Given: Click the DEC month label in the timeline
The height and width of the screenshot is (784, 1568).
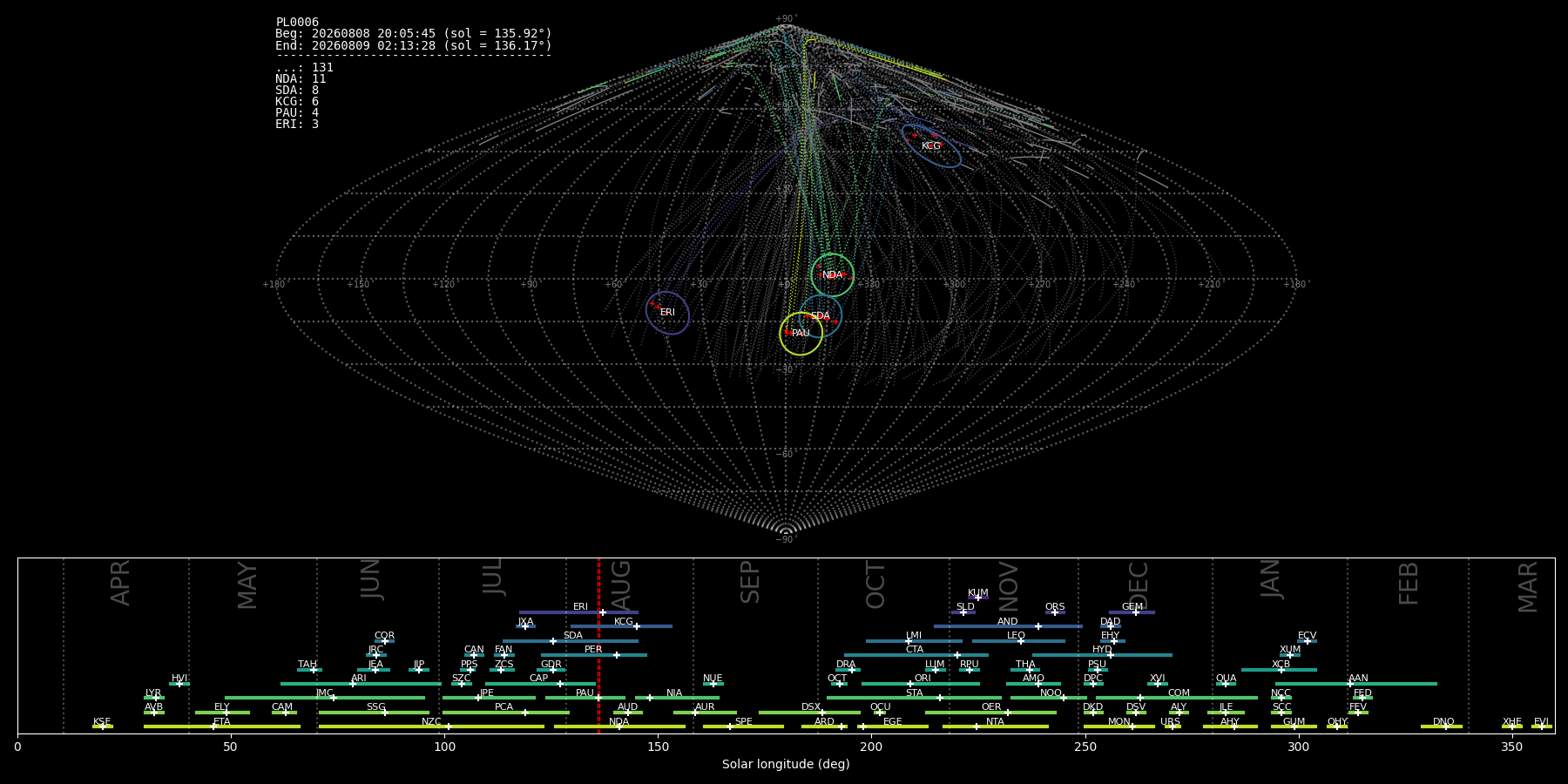Looking at the screenshot, I should pyautogui.click(x=1139, y=585).
